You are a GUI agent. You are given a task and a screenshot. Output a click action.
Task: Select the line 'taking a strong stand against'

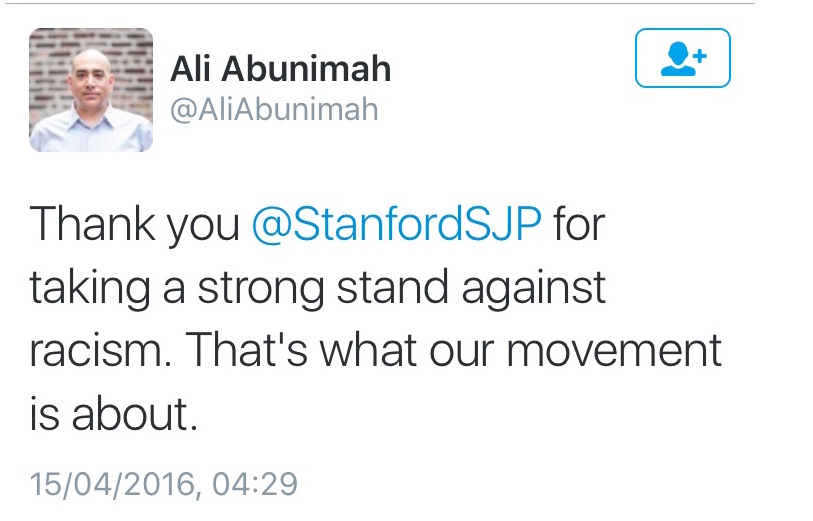317,288
